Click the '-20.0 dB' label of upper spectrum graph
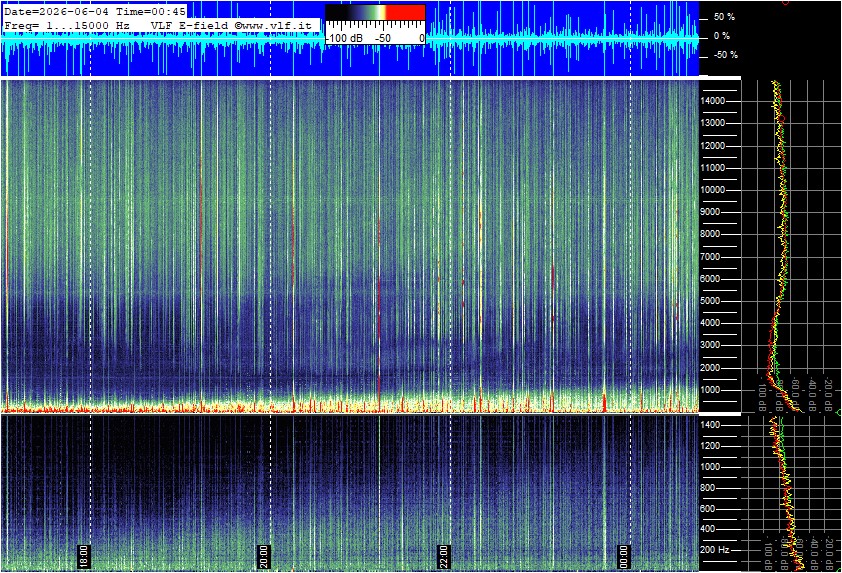Viewport: 842px width, 573px height. pos(828,393)
